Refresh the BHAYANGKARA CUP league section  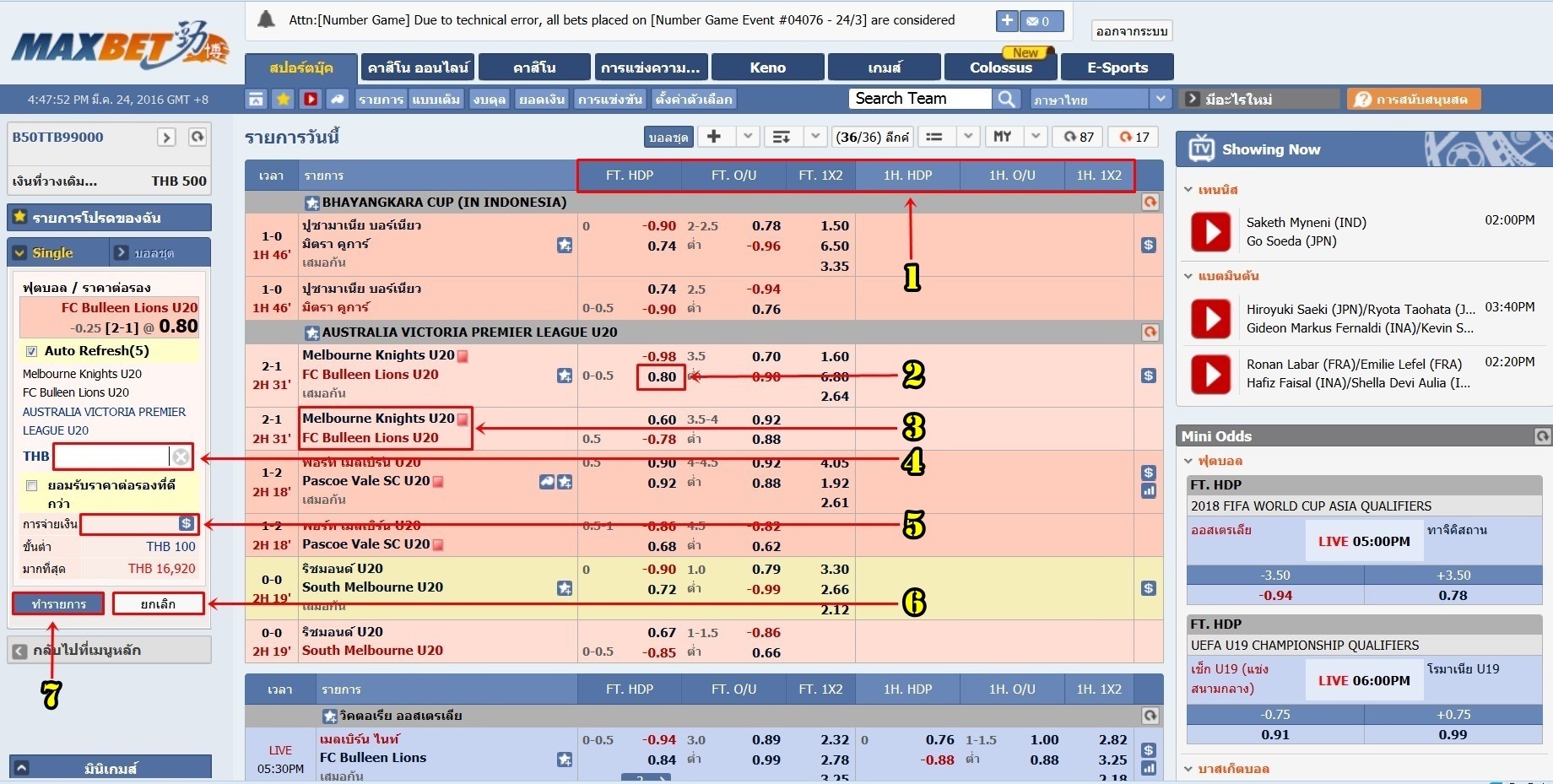point(1150,203)
